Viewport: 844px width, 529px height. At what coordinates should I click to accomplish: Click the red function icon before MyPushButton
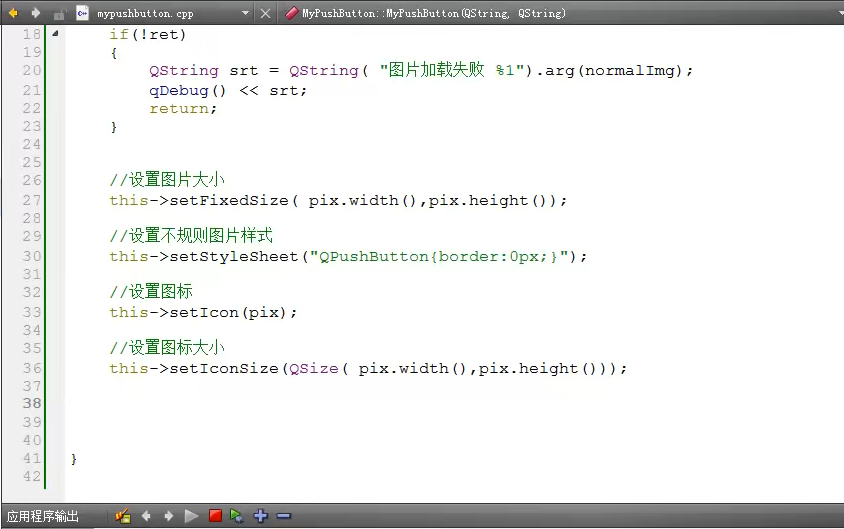tap(291, 13)
